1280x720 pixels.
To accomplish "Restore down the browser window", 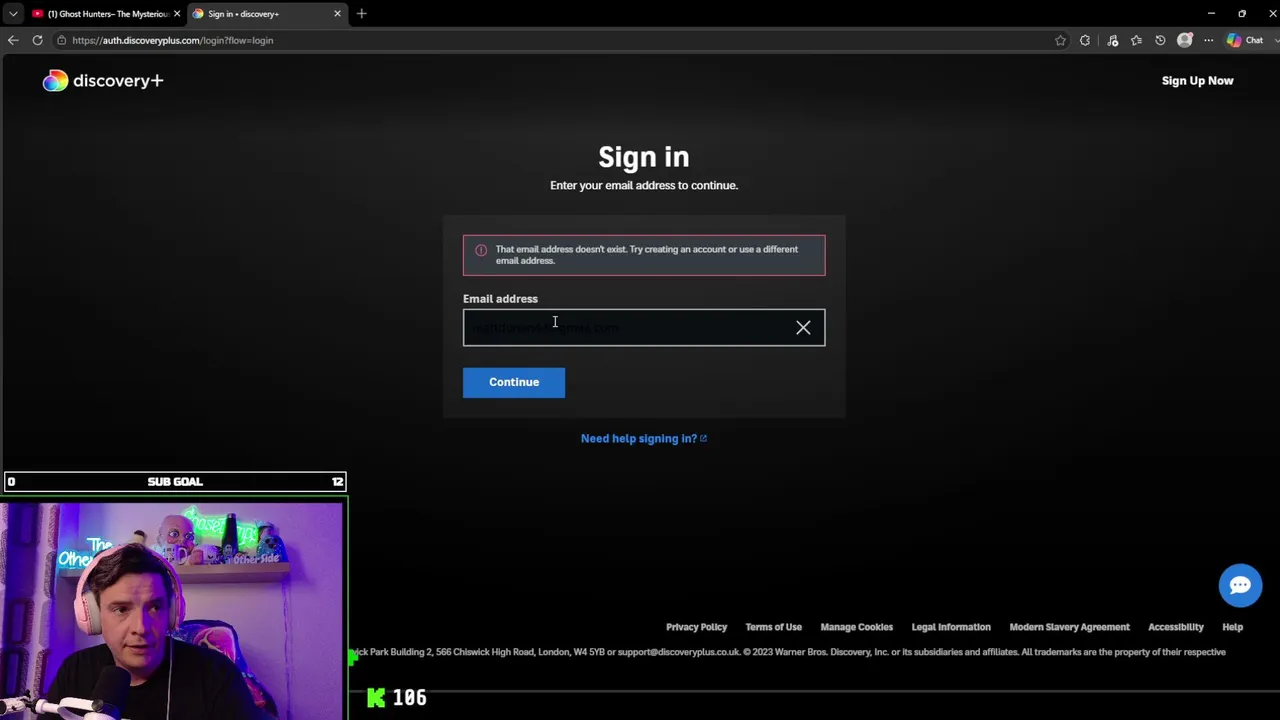I will (1242, 14).
